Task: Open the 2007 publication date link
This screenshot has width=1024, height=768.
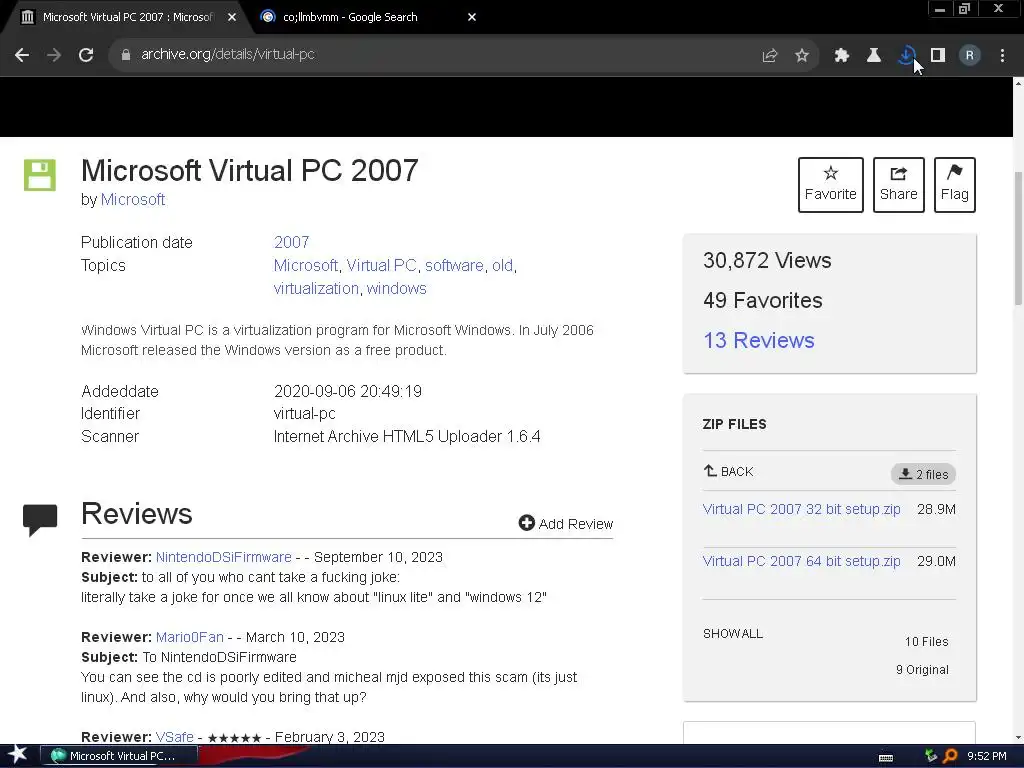Action: pos(291,242)
